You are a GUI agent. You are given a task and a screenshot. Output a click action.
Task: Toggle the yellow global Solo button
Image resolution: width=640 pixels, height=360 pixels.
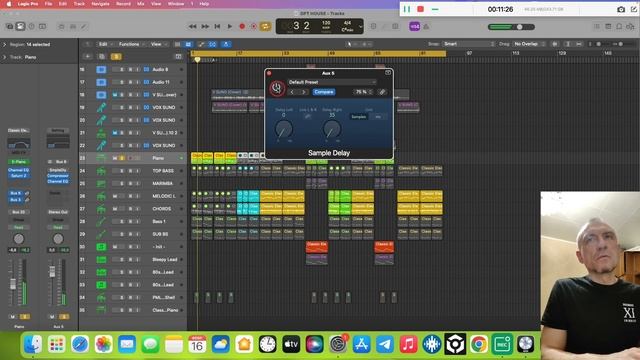pos(116,56)
